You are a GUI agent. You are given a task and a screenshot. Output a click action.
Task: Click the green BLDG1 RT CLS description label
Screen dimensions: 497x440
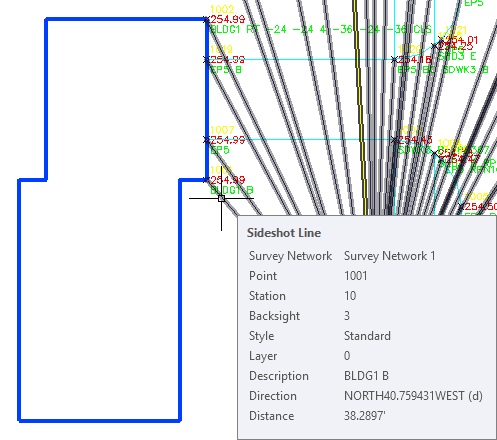point(321,29)
